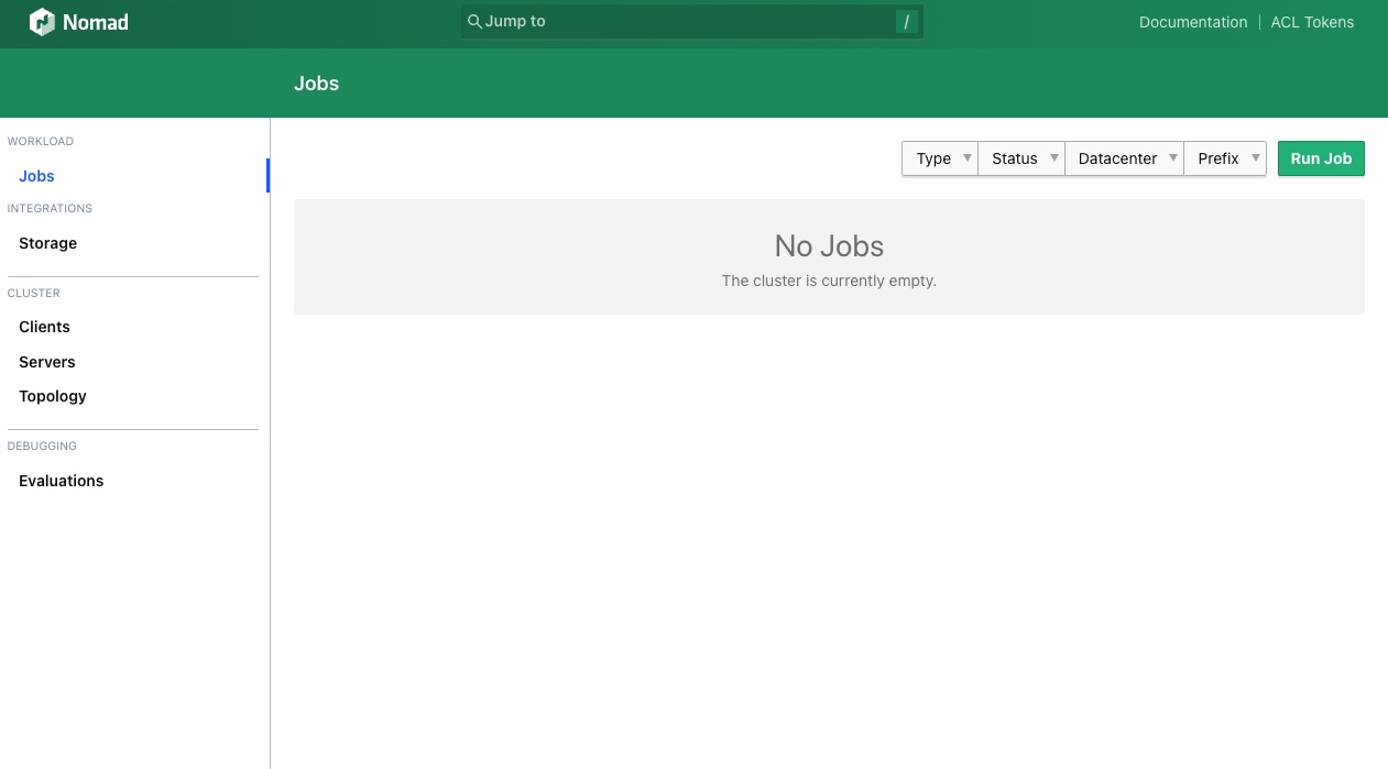Screen dimensions: 1388x769
Task: Open the Documentation link
Action: click(1192, 21)
